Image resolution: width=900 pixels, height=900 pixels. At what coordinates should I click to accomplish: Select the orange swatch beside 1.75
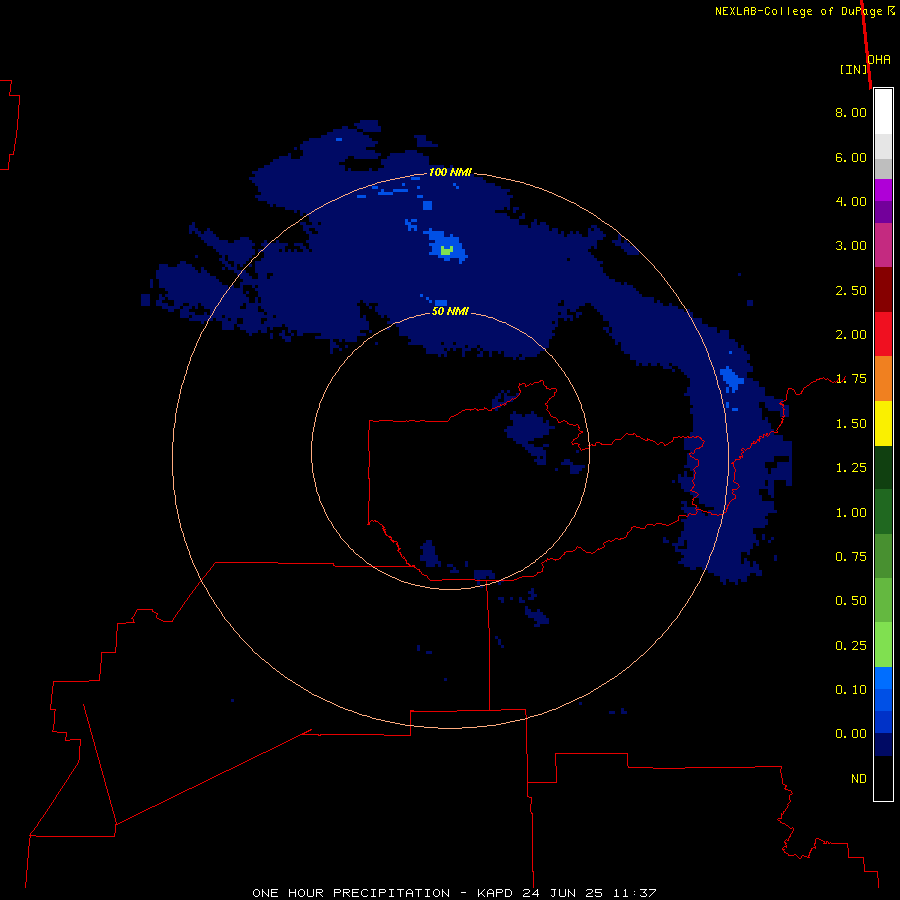[883, 379]
